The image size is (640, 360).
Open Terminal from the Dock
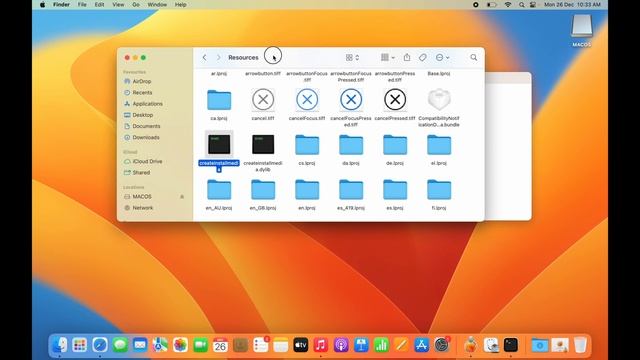[511, 345]
